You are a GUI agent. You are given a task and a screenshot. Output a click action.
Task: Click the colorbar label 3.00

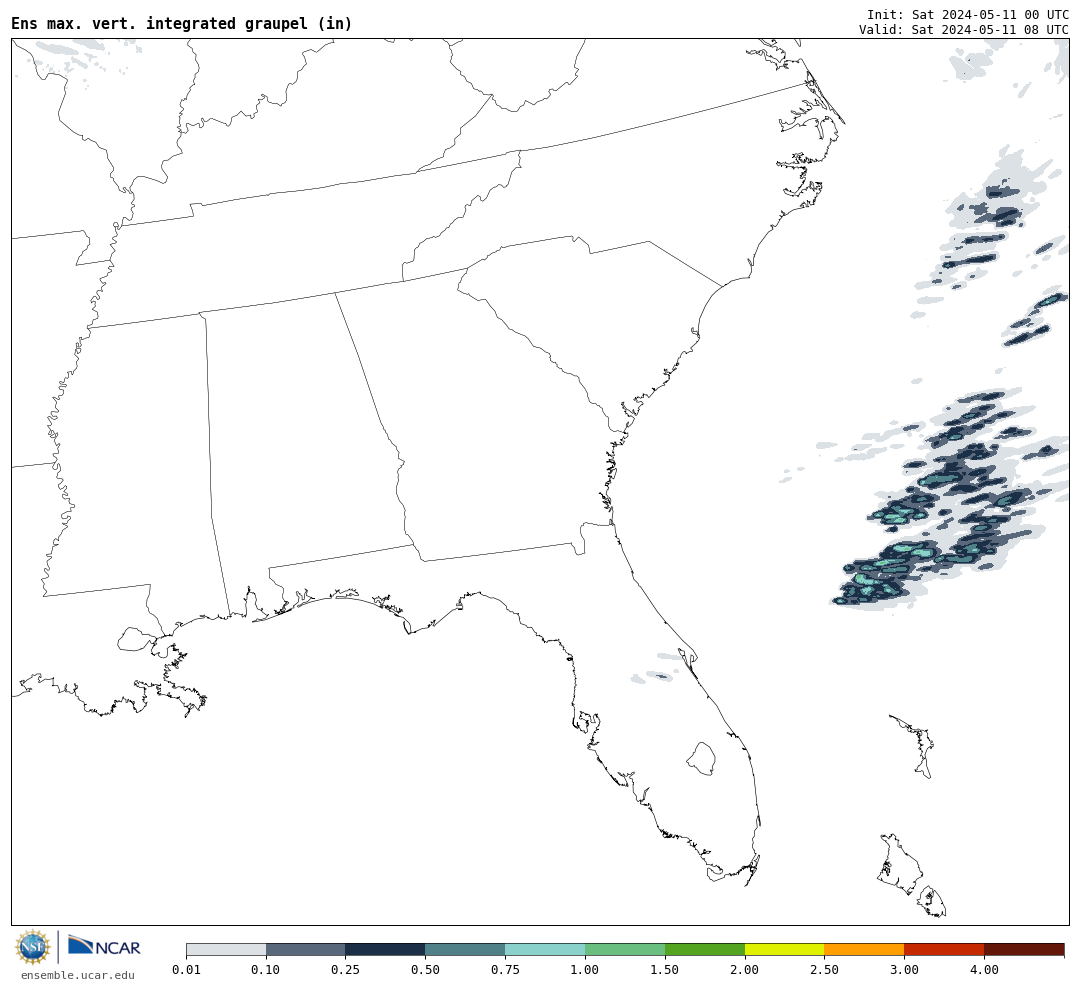point(904,969)
